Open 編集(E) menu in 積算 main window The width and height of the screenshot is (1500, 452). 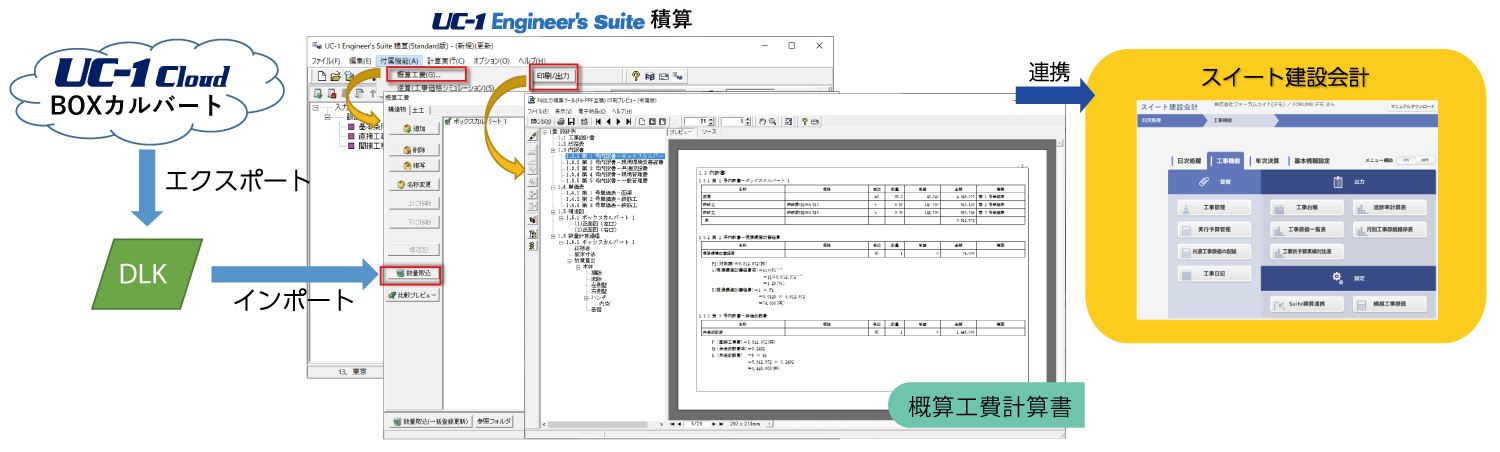click(361, 60)
